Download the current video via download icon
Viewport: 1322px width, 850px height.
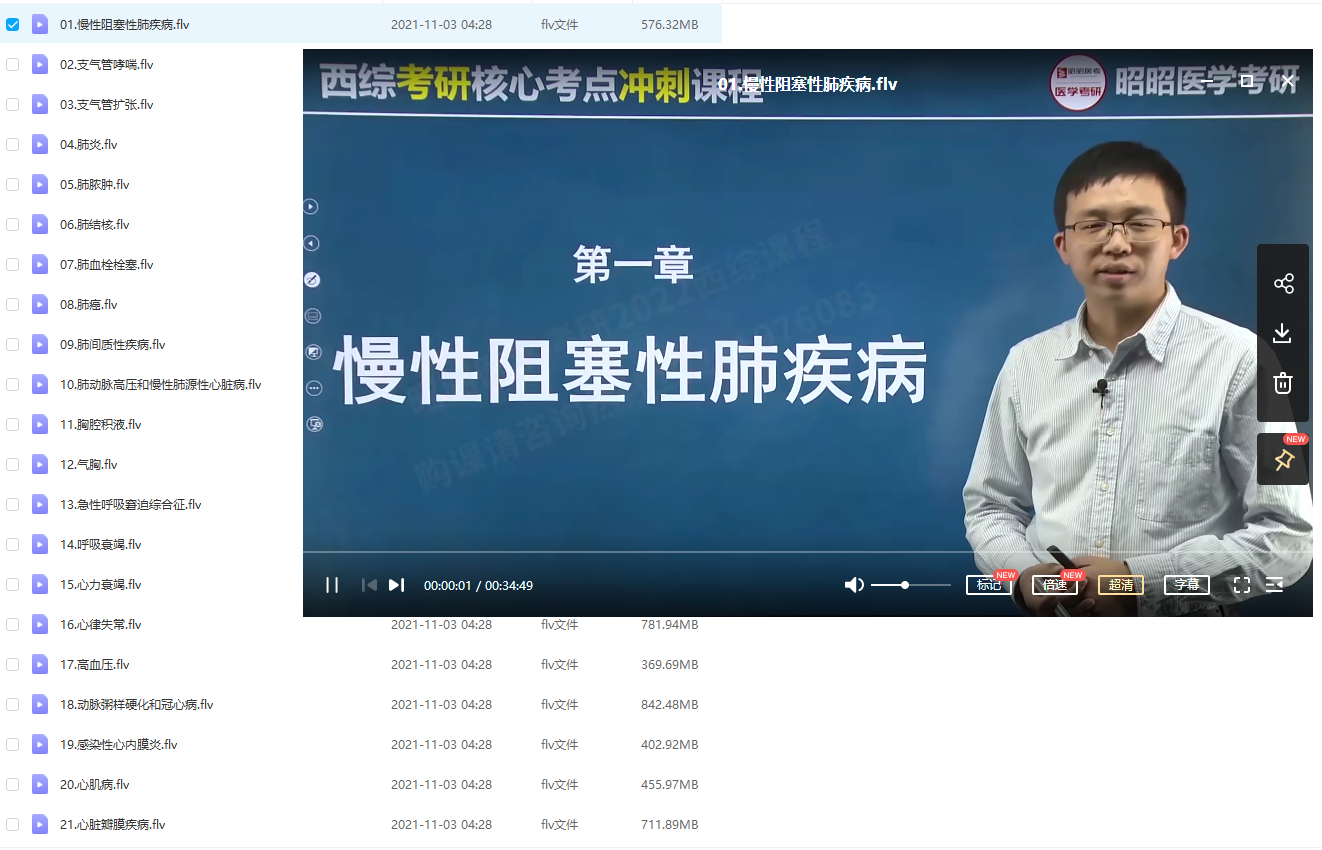point(1283,333)
